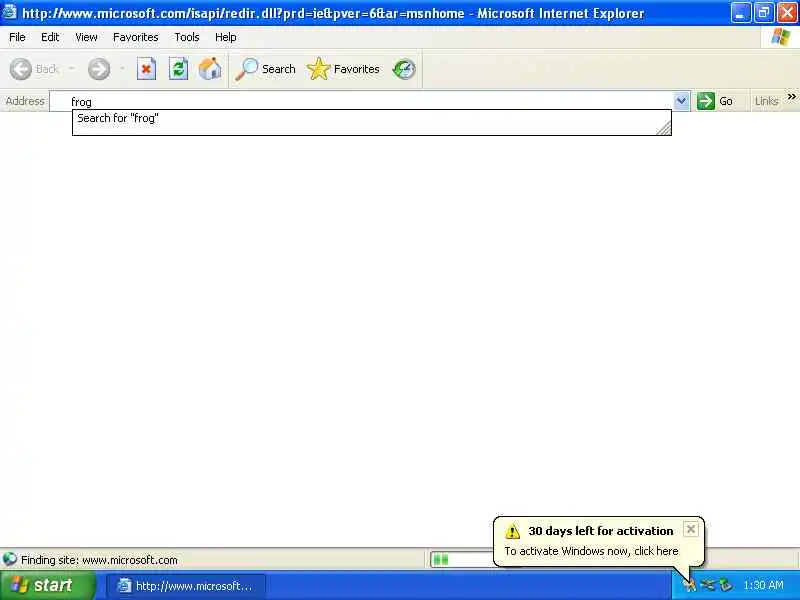This screenshot has width=800, height=600.
Task: Click 'Finding site: www.microsoft.com' status text
Action: click(99, 560)
